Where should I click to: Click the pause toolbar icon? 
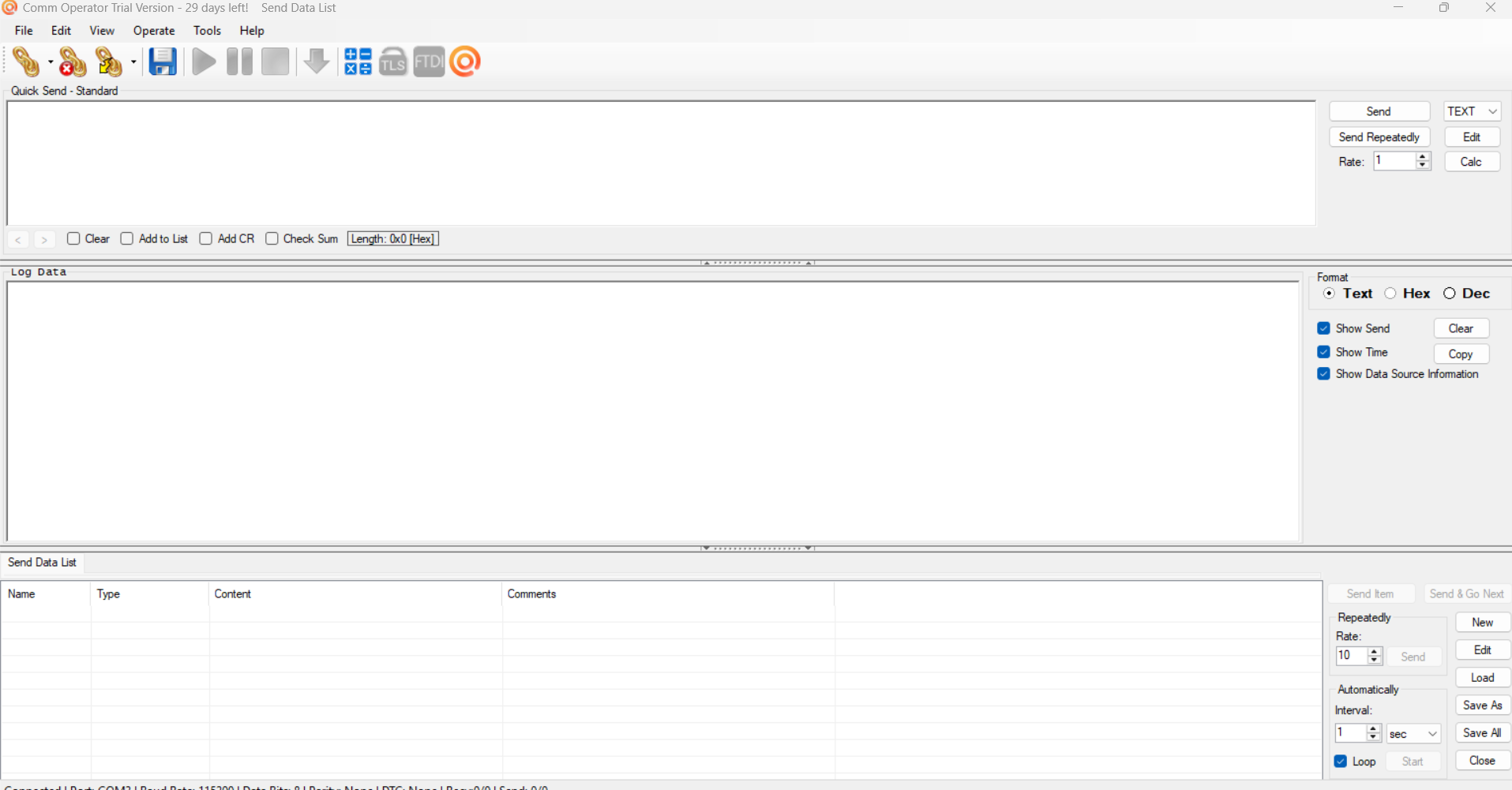239,62
